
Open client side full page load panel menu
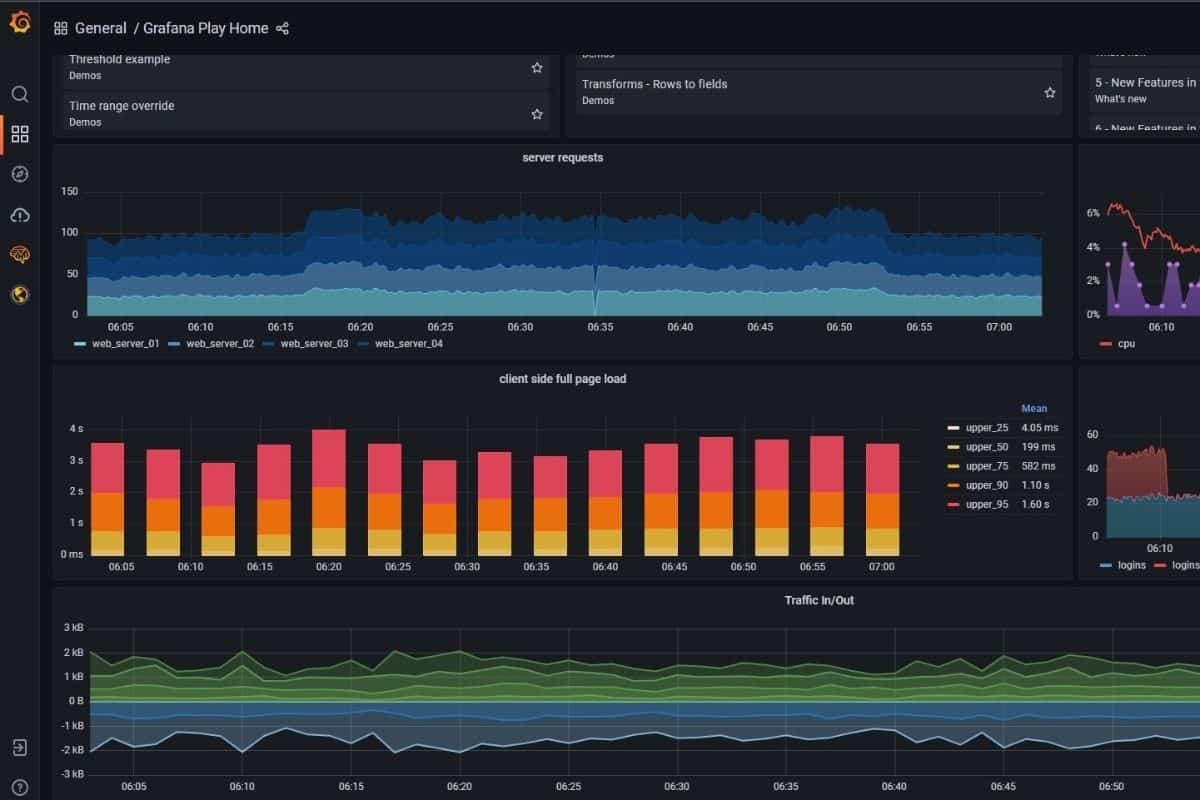click(562, 379)
